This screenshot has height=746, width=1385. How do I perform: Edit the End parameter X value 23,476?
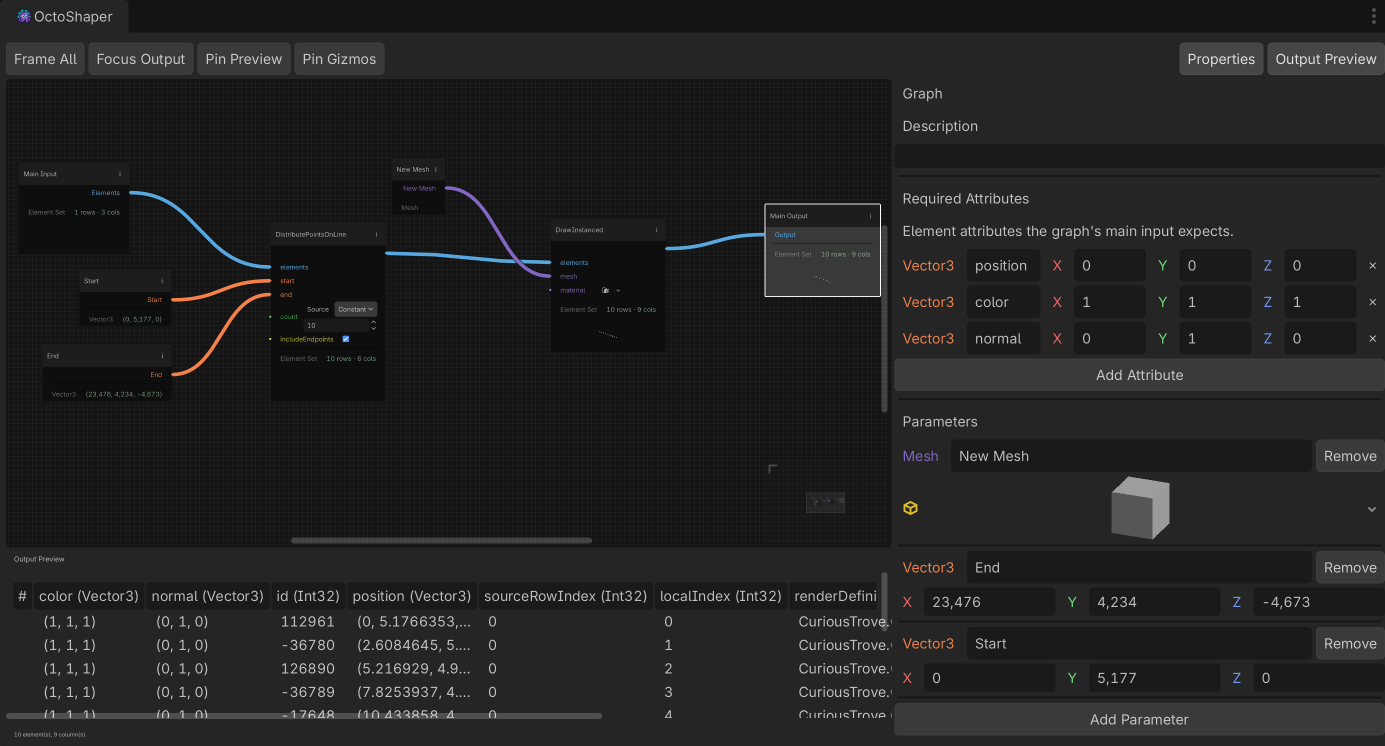pos(989,602)
